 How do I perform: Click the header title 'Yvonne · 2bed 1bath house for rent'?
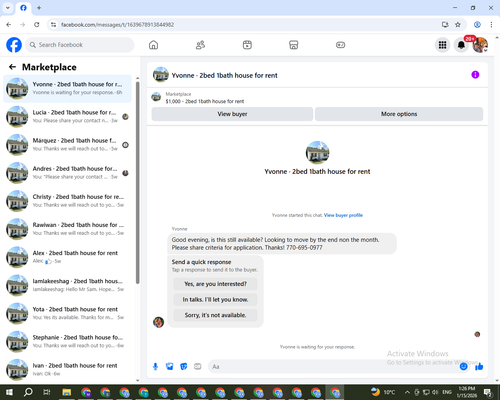coord(224,75)
